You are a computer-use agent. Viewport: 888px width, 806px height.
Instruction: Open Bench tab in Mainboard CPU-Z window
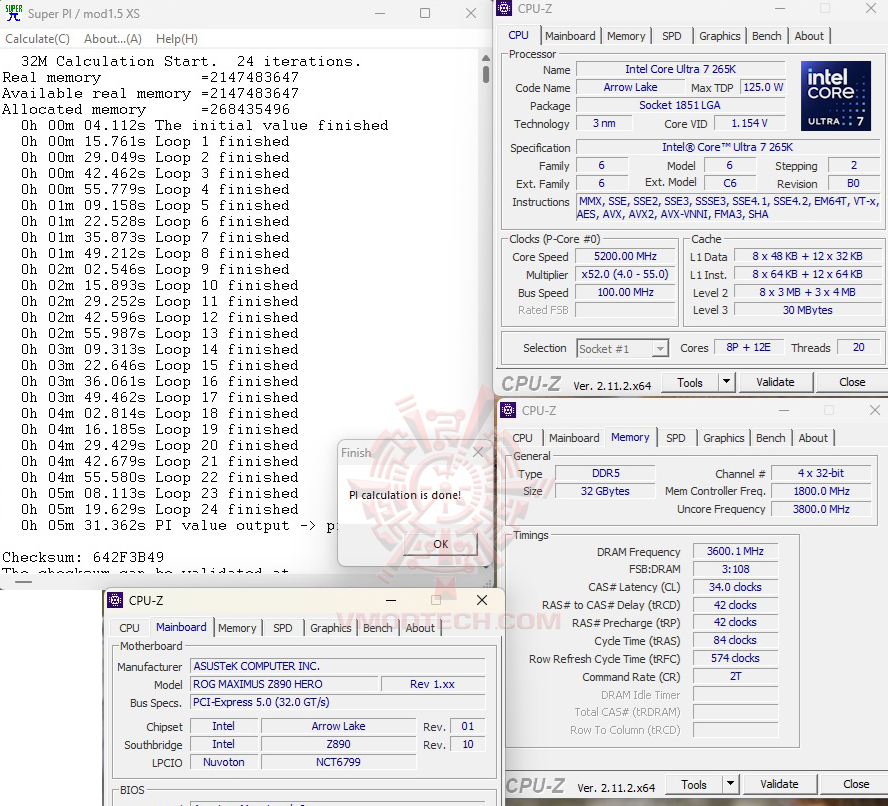378,628
